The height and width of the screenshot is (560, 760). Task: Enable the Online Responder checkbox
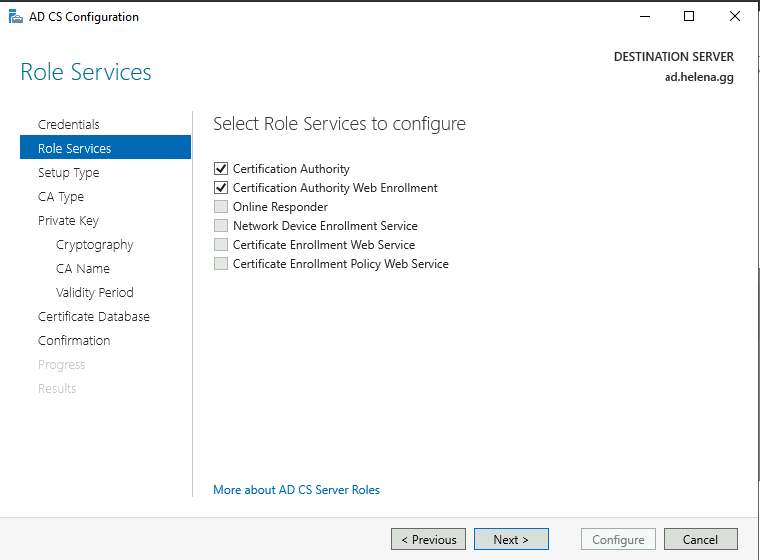(221, 207)
